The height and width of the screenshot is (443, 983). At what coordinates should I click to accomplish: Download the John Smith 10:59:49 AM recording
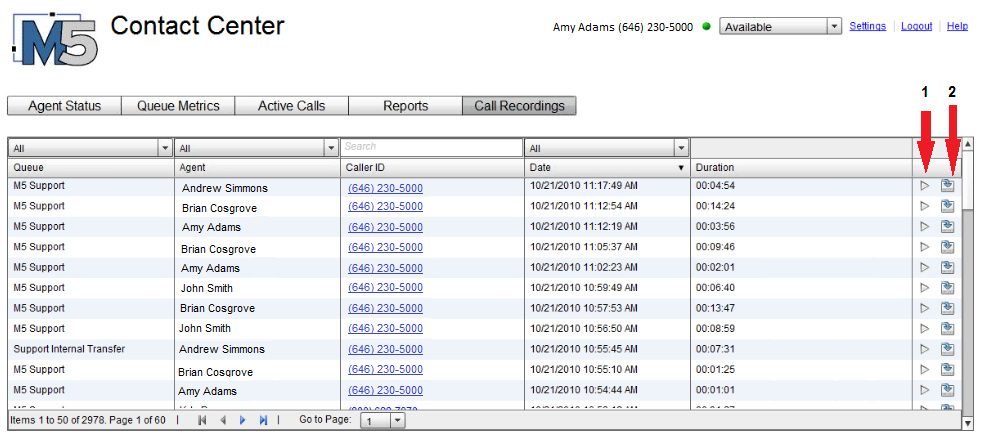947,288
